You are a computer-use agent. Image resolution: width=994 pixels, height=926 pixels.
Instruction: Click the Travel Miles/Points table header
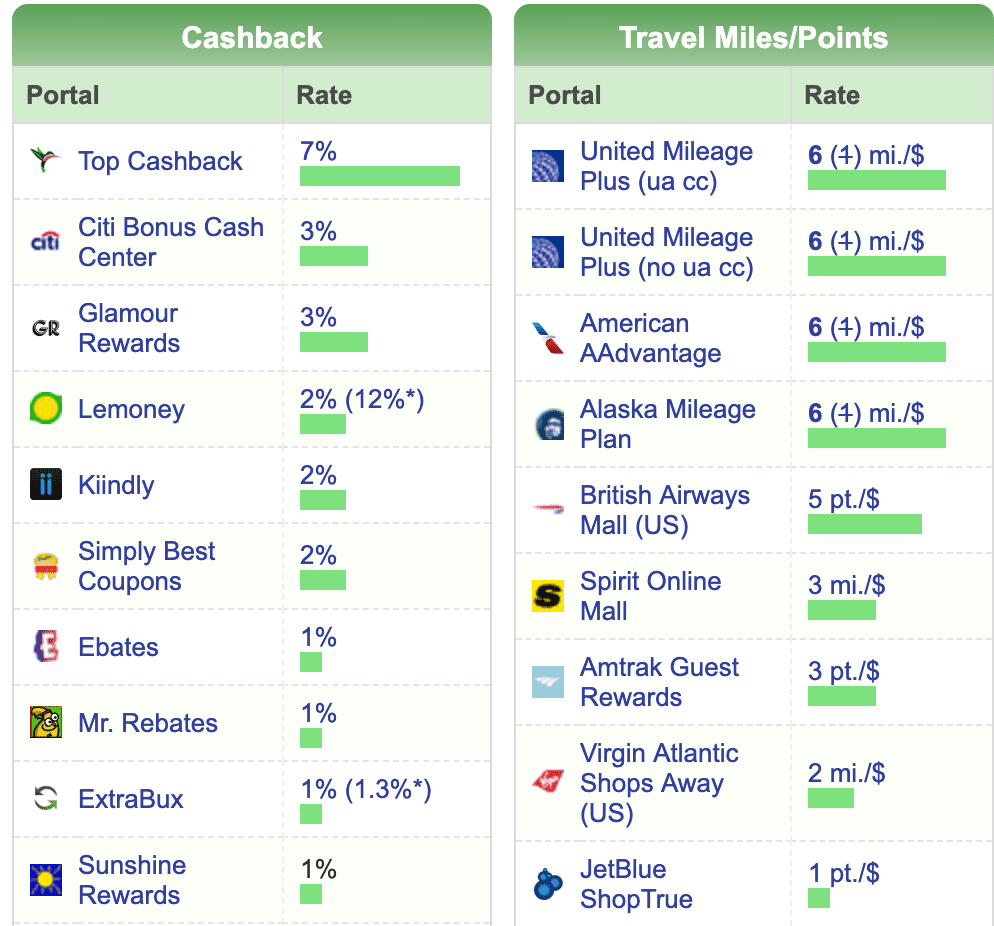click(x=753, y=36)
